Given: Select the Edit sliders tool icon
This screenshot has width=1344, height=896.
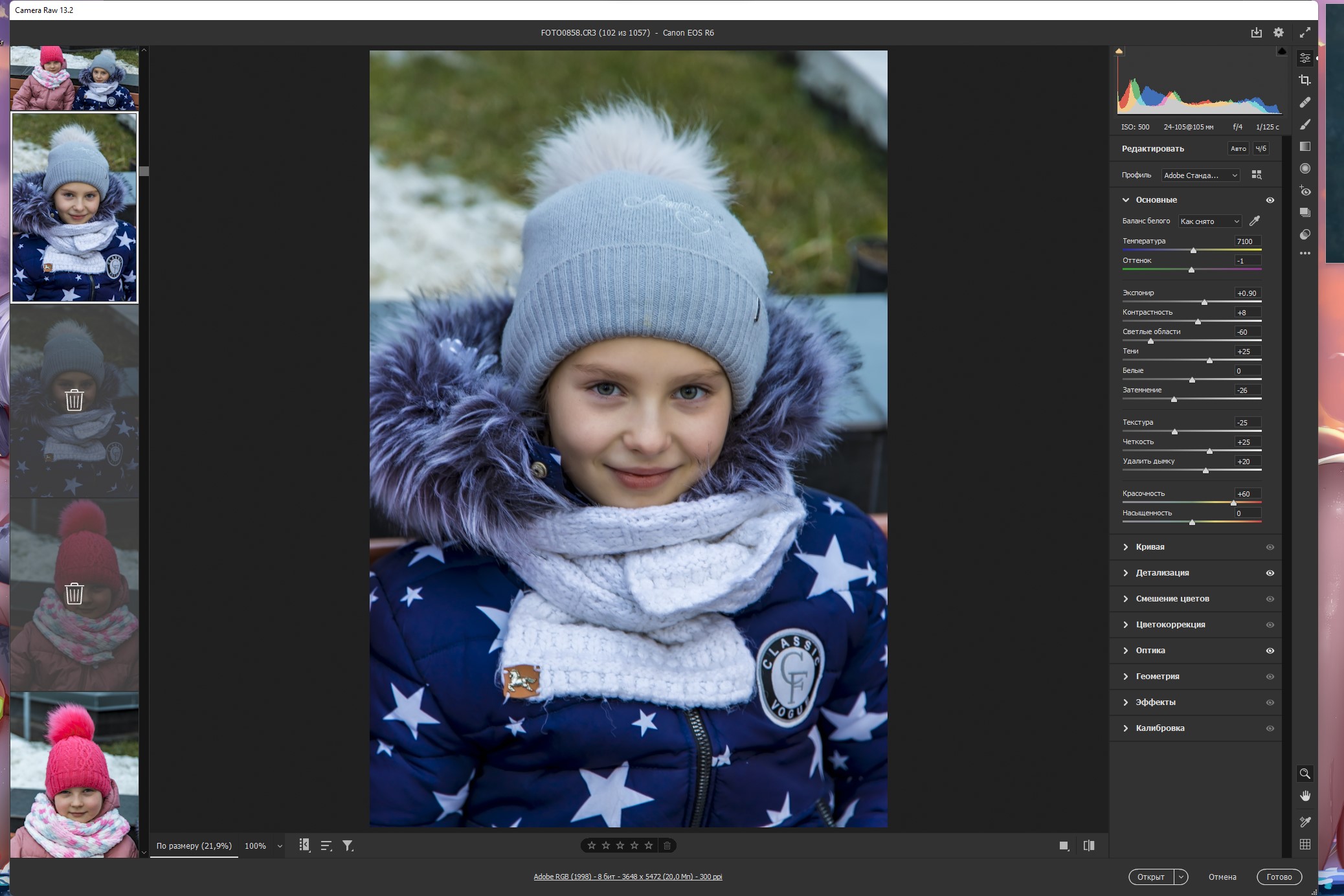Looking at the screenshot, I should tap(1305, 58).
